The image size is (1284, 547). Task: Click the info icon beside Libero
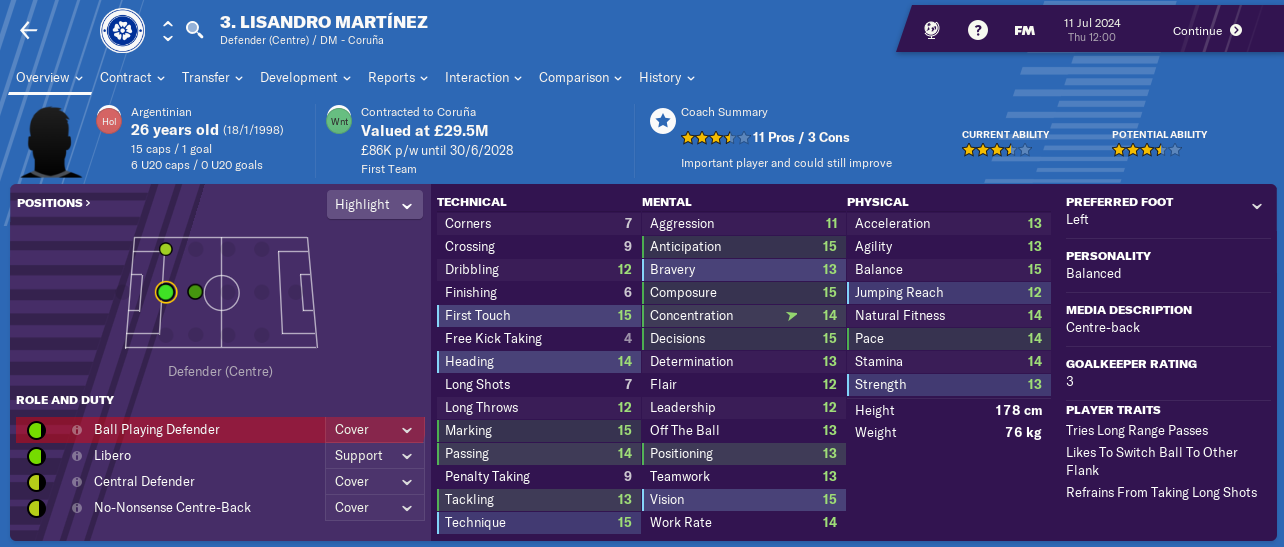pyautogui.click(x=77, y=456)
